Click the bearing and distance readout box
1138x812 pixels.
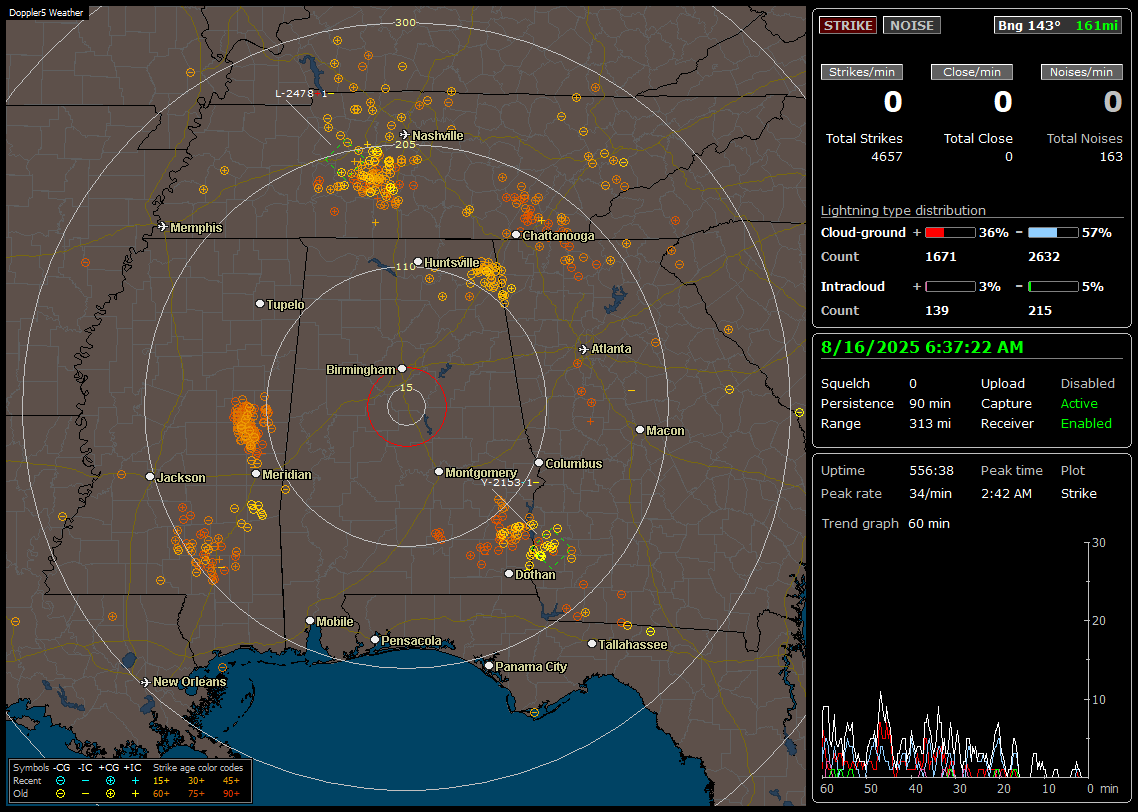(x=1058, y=25)
